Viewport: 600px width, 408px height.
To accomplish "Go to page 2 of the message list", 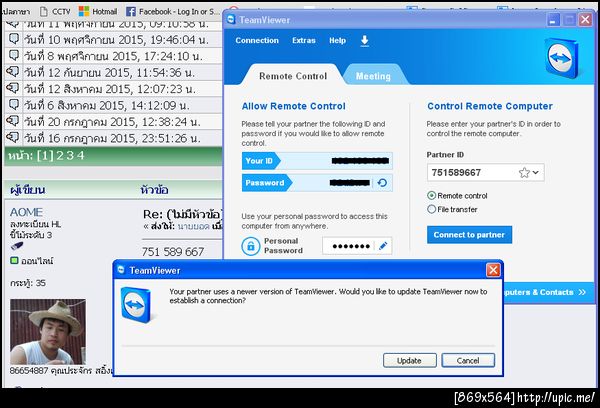I will (60, 156).
